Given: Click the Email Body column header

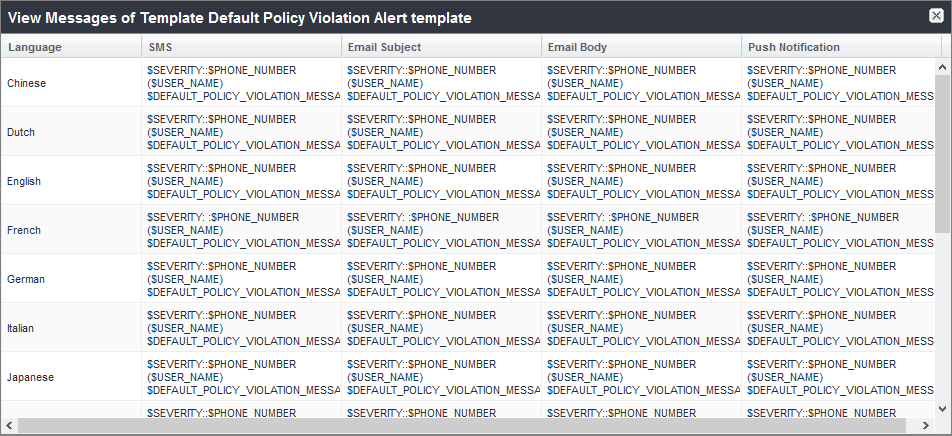Looking at the screenshot, I should (x=577, y=47).
